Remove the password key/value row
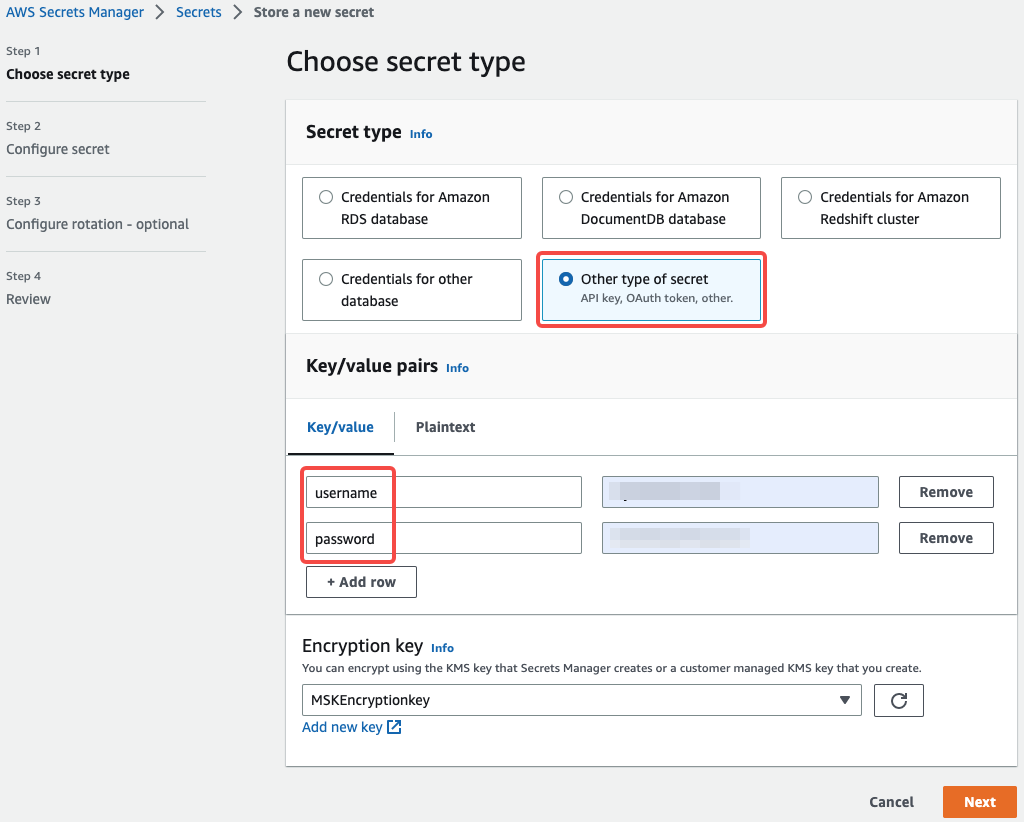1024x822 pixels. point(945,538)
